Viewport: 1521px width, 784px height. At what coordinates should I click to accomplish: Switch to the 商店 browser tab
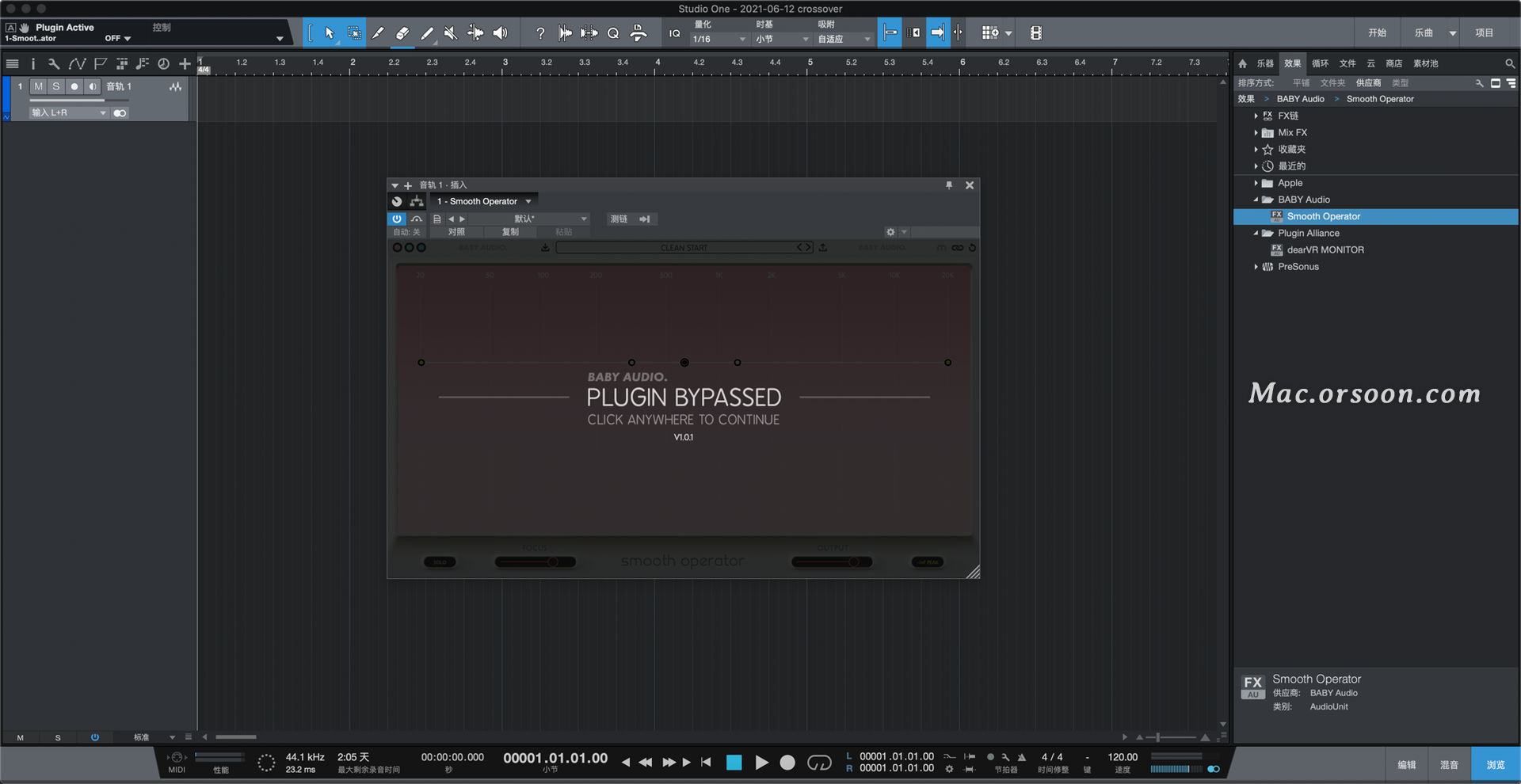(x=1394, y=63)
